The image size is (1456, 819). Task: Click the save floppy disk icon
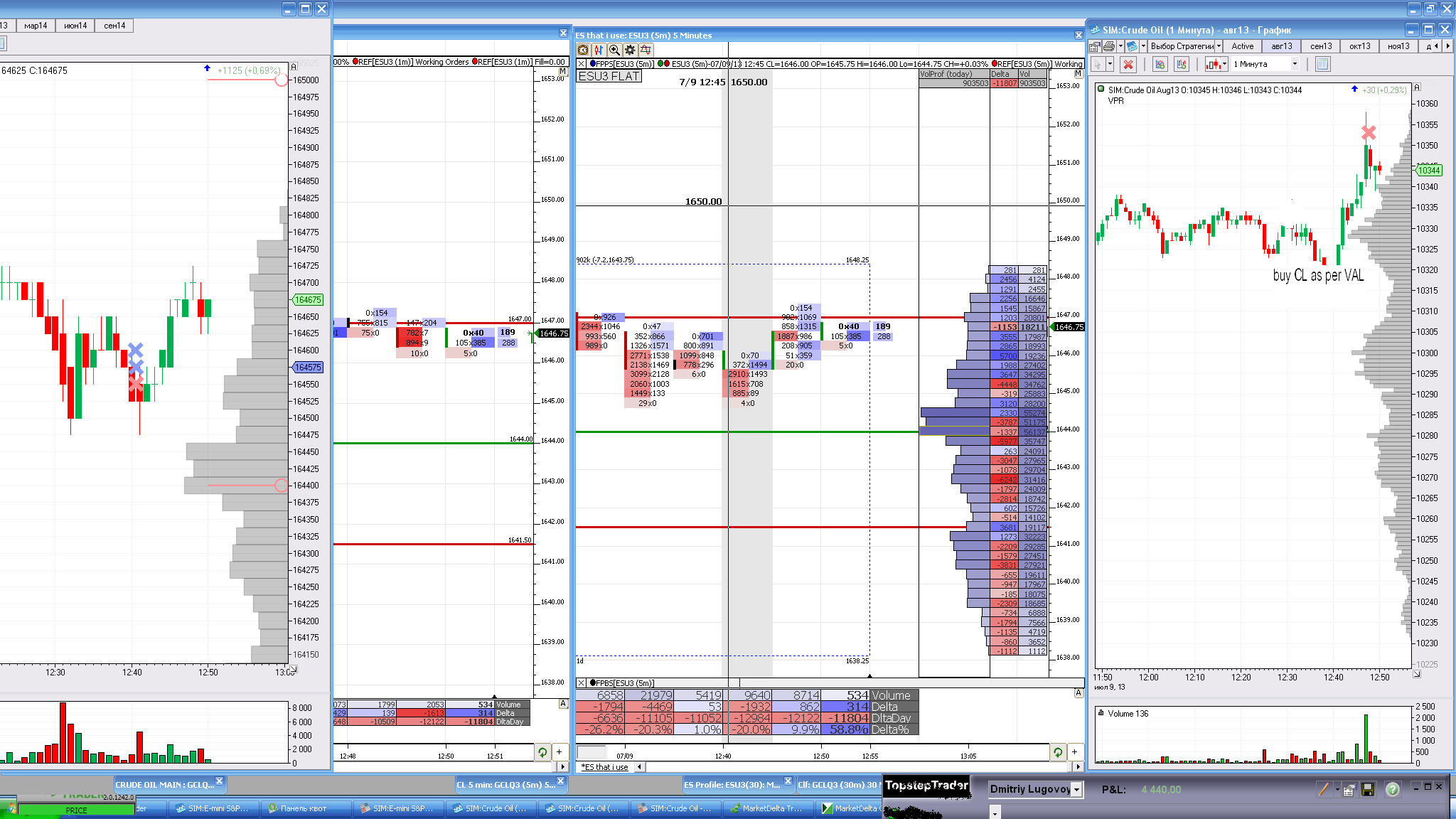click(1368, 789)
